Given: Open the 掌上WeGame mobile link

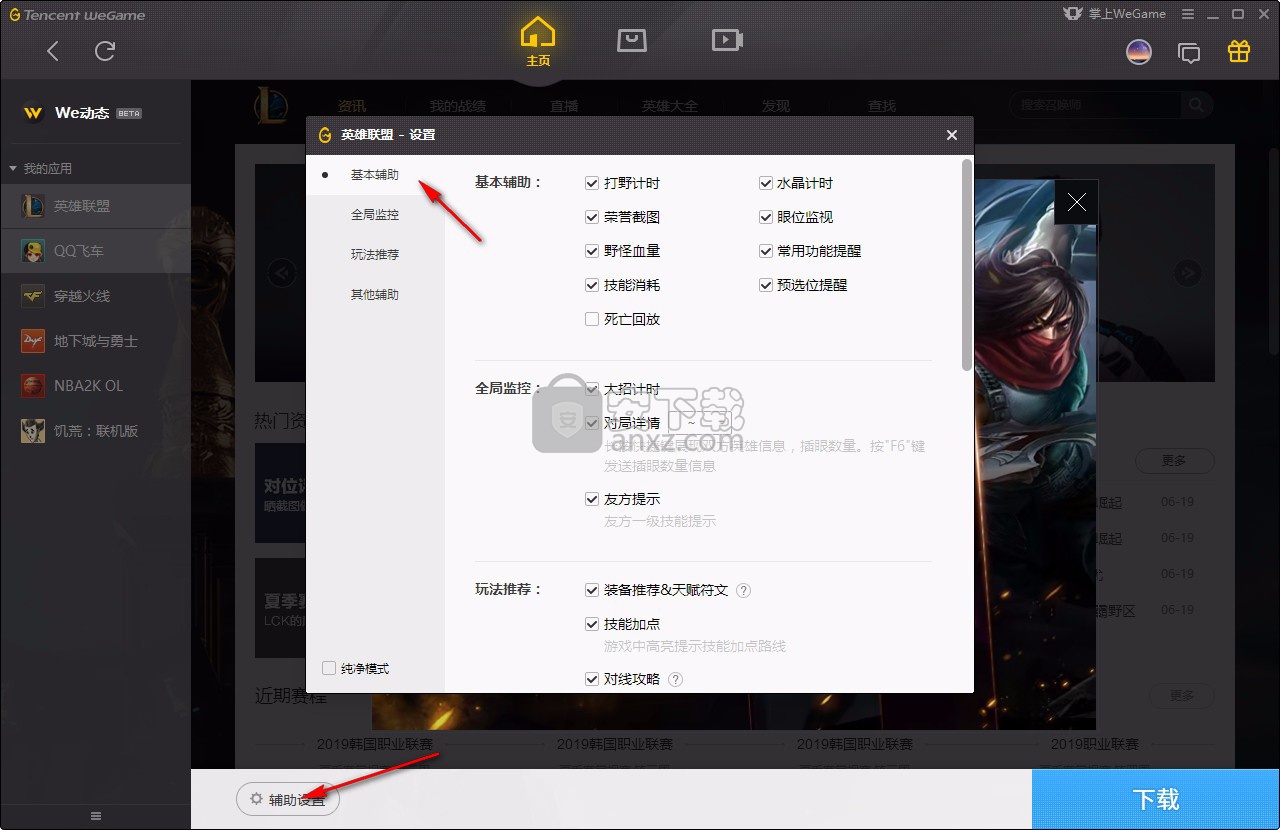Looking at the screenshot, I should (1114, 14).
